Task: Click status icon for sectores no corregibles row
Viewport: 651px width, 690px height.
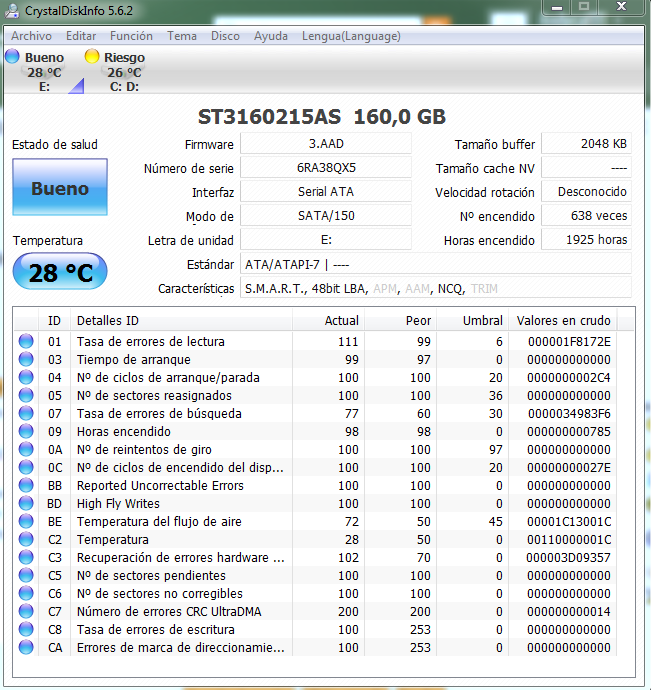Action: (26, 594)
